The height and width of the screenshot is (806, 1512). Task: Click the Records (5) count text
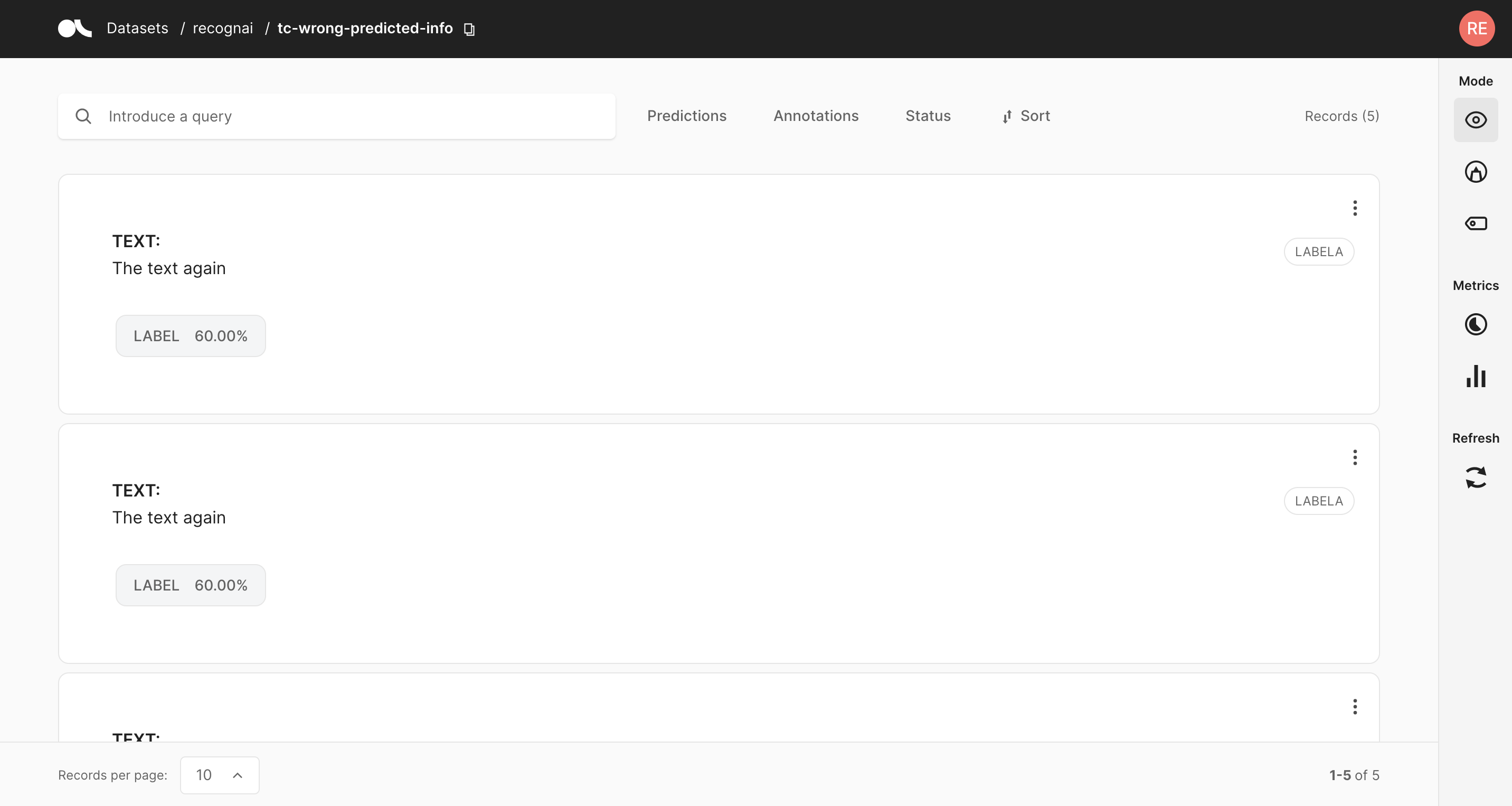tap(1342, 116)
